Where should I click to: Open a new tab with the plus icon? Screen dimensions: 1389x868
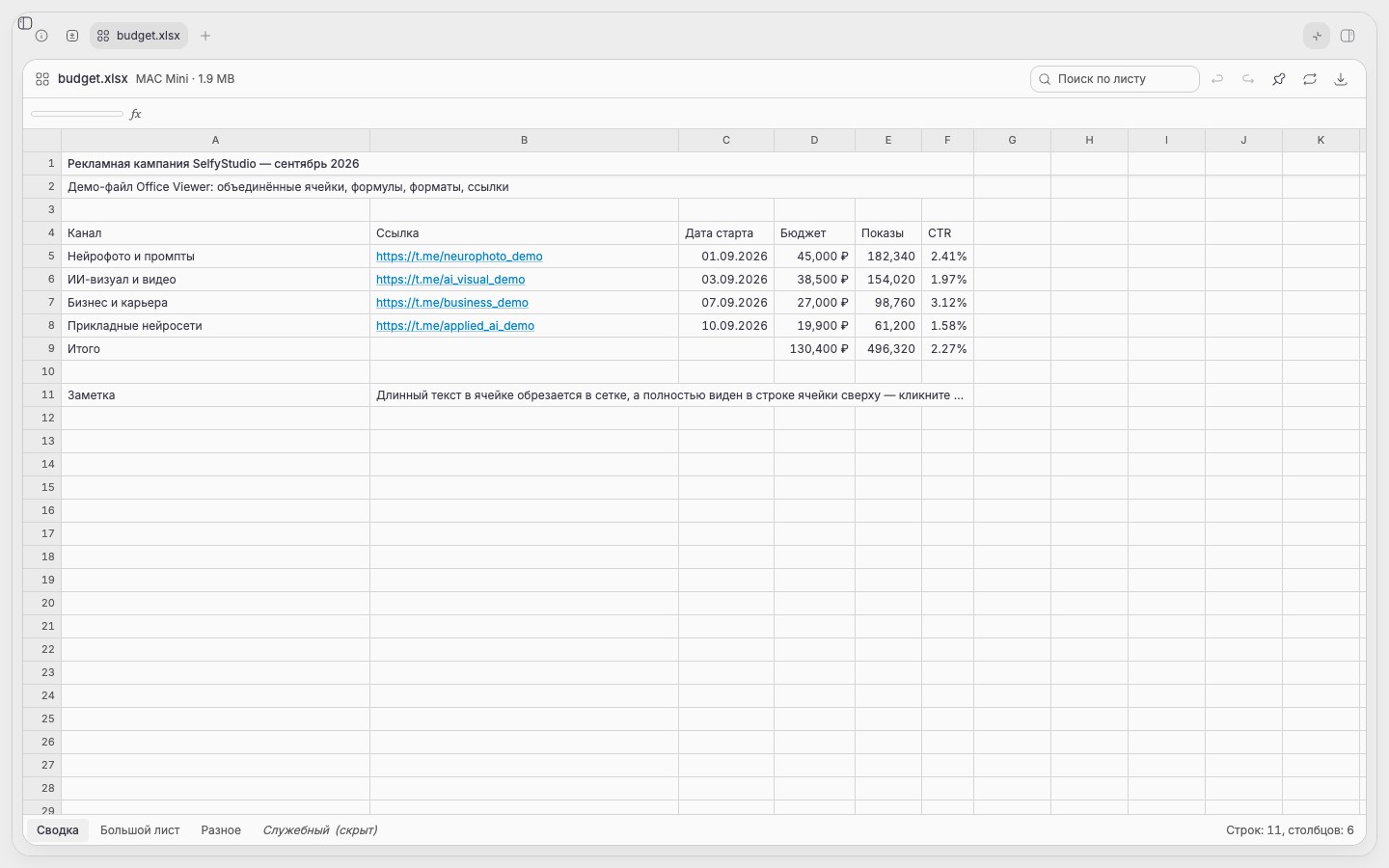(205, 36)
